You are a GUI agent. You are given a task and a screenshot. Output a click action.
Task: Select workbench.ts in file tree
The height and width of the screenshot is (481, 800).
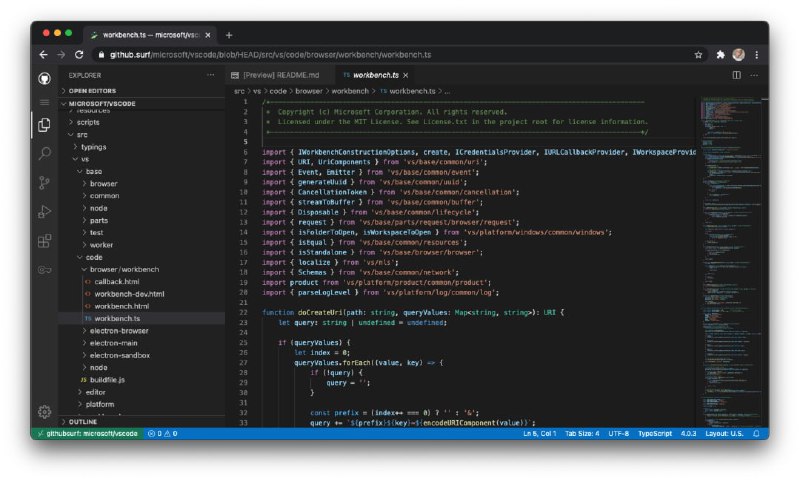[142, 318]
